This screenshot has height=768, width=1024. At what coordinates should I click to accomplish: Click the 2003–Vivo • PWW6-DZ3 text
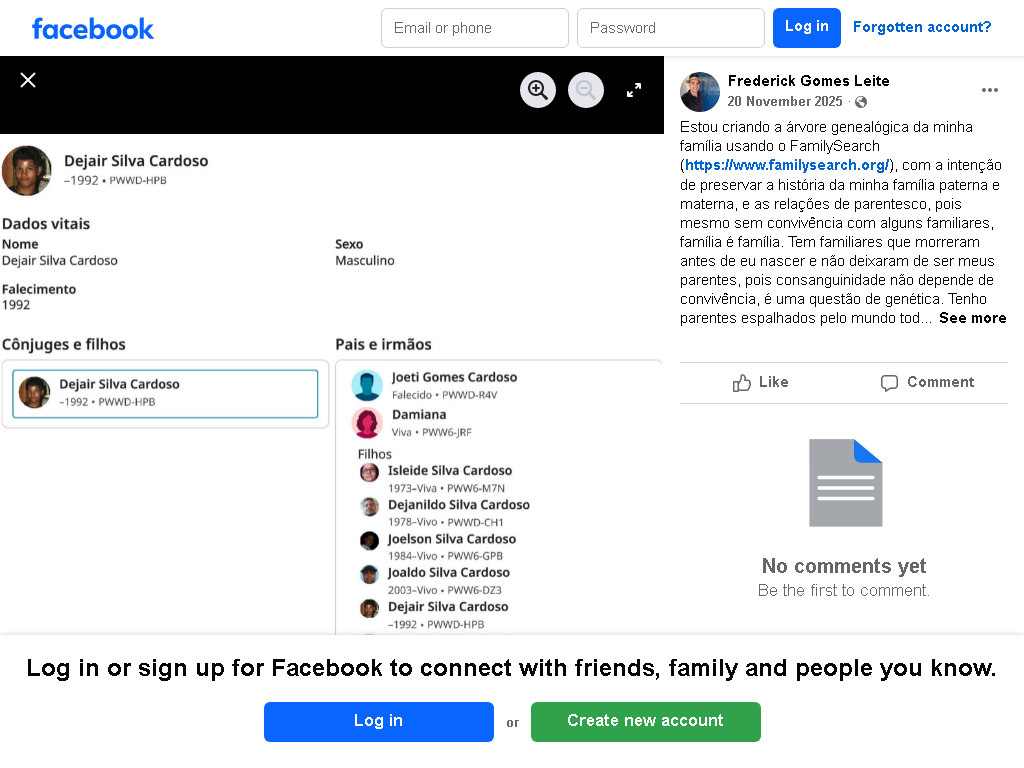(x=445, y=590)
